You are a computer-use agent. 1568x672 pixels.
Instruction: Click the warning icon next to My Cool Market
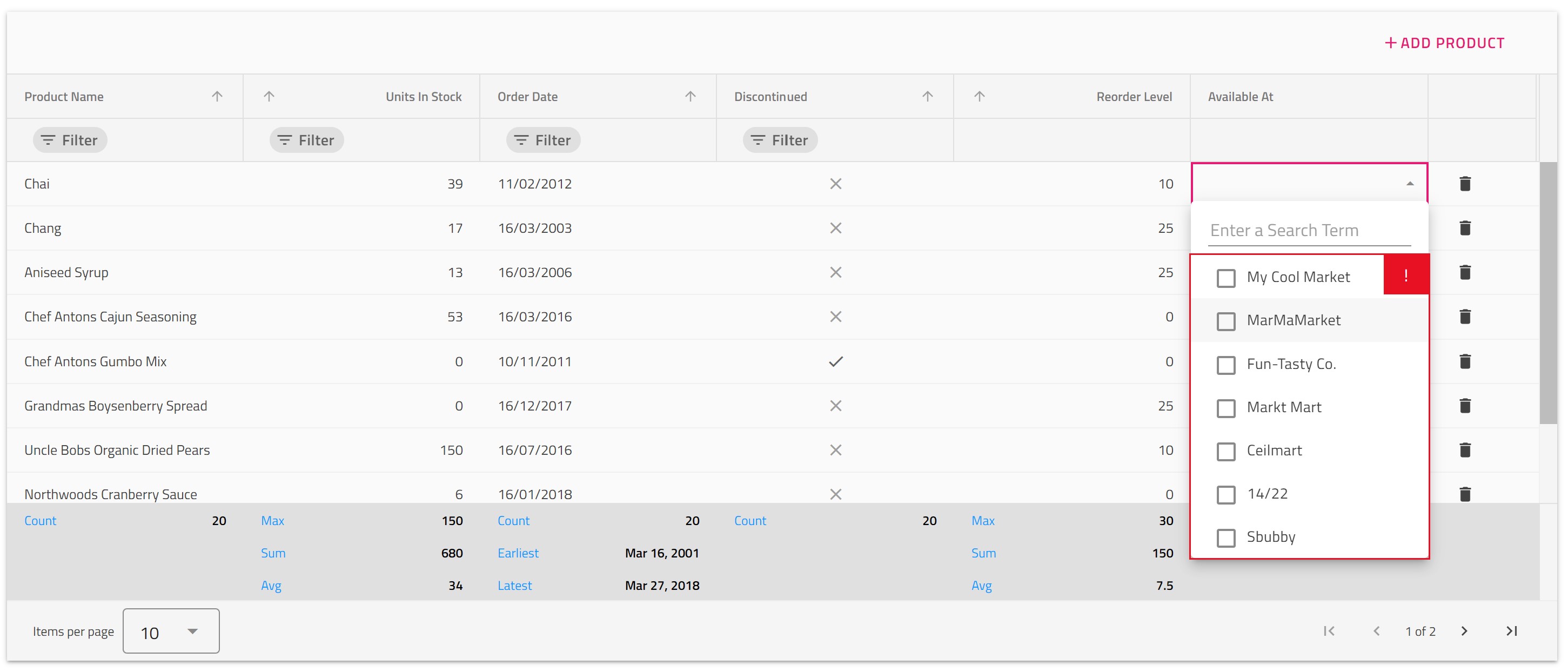(1406, 274)
